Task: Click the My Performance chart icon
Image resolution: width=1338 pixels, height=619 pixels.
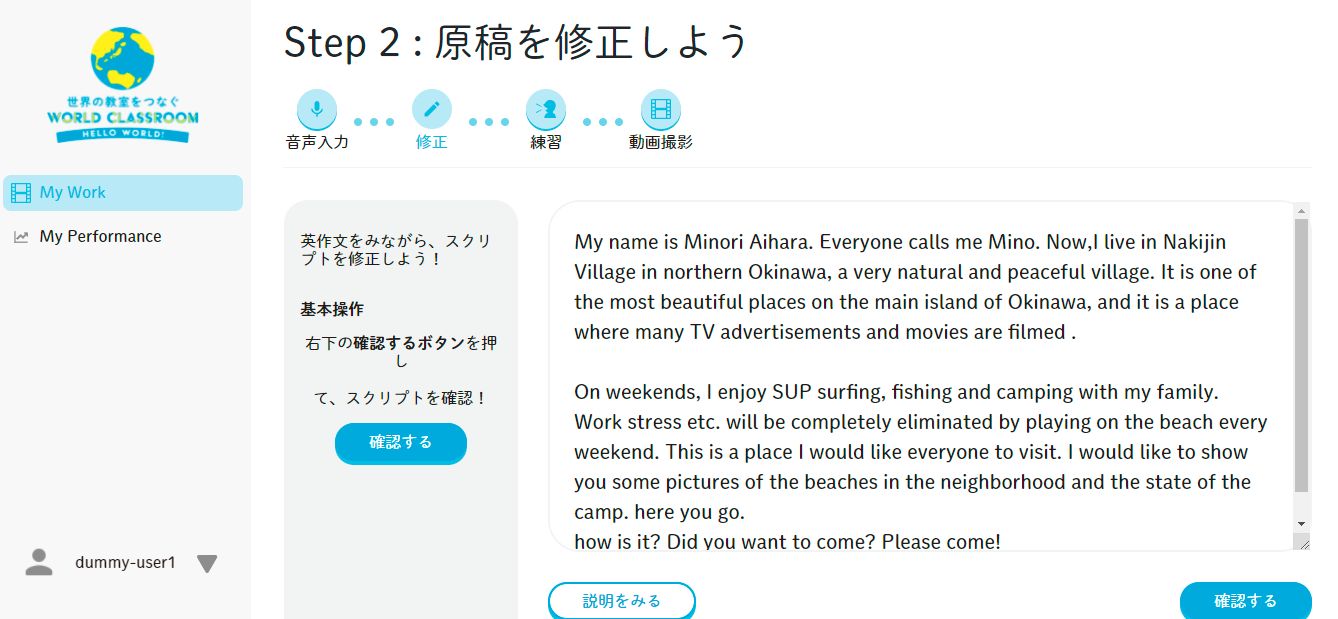Action: click(21, 237)
